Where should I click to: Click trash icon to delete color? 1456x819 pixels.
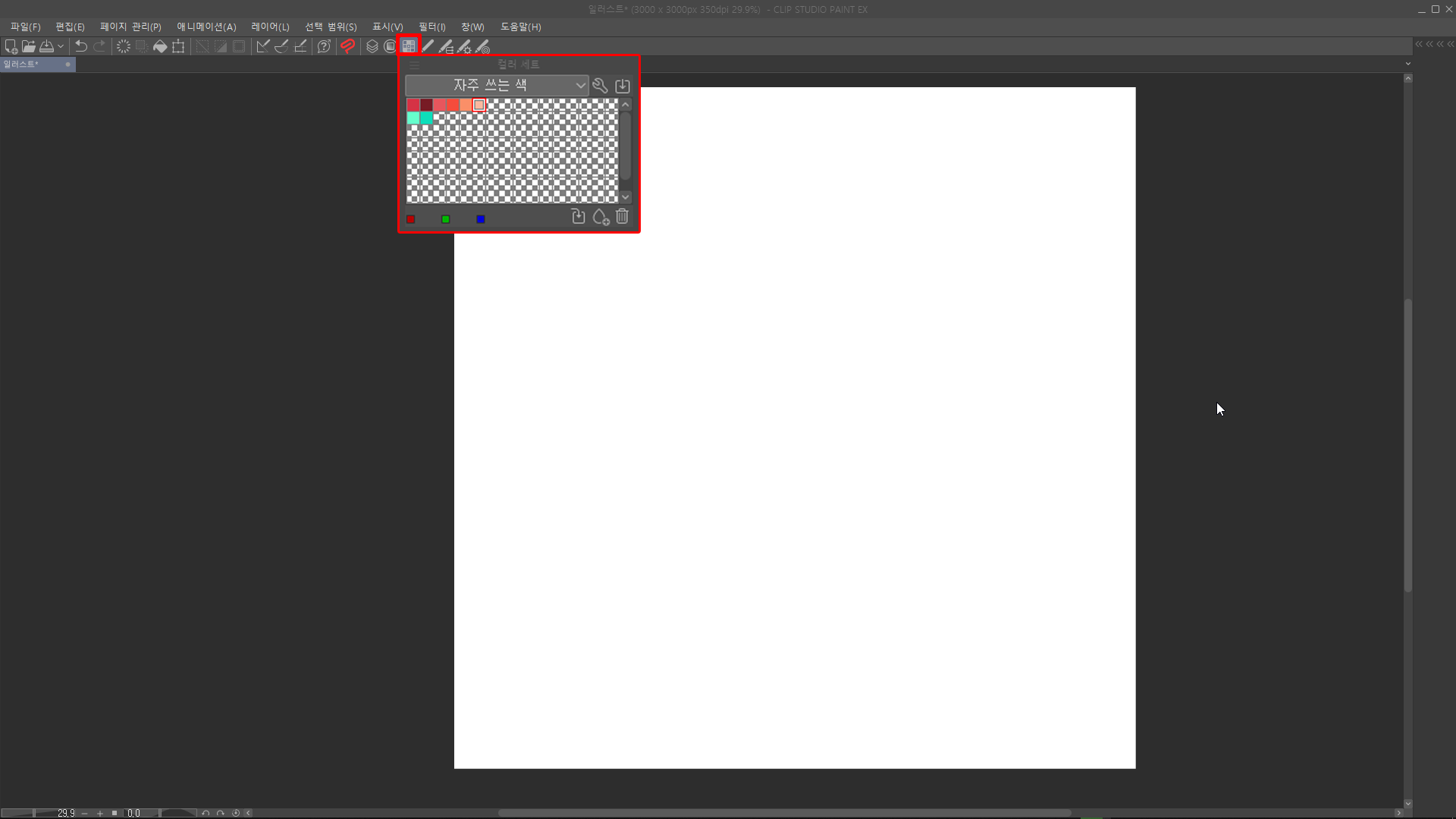point(622,217)
